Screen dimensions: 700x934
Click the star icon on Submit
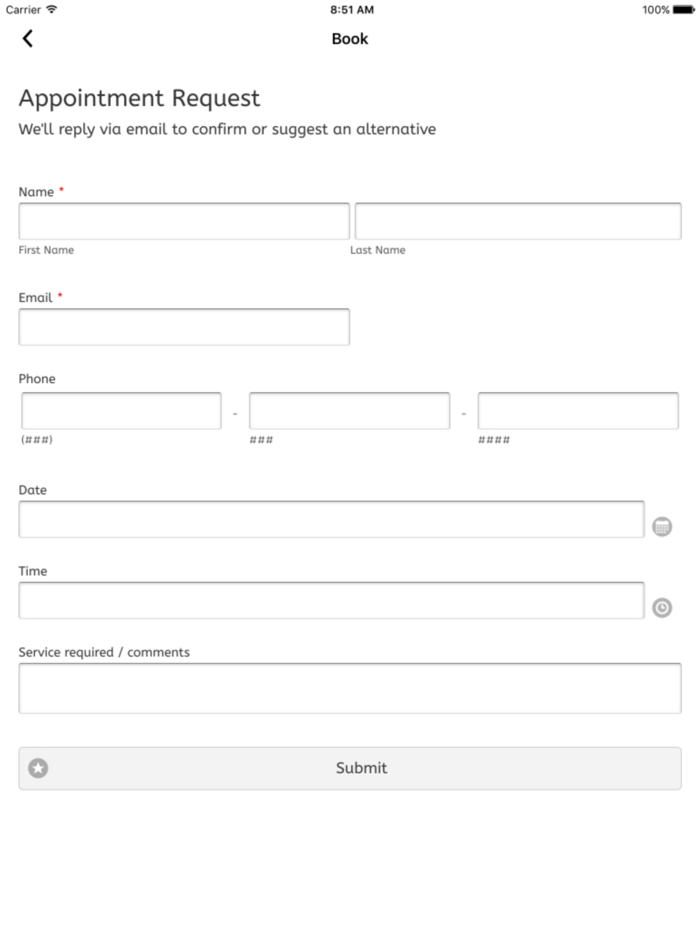(38, 768)
